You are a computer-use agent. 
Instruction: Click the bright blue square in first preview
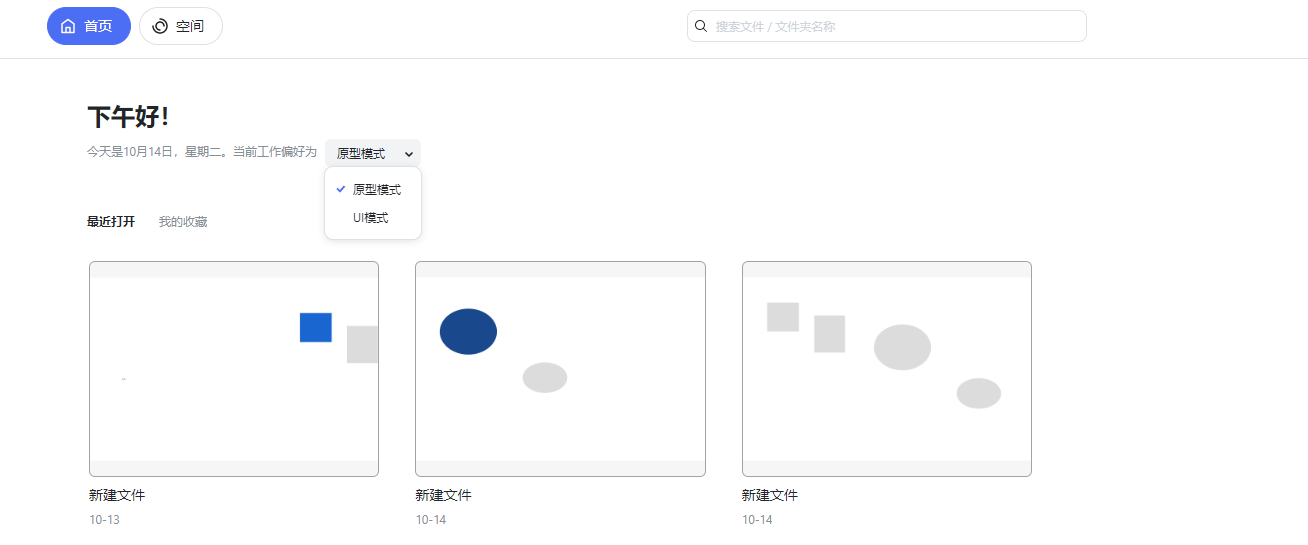pyautogui.click(x=316, y=327)
